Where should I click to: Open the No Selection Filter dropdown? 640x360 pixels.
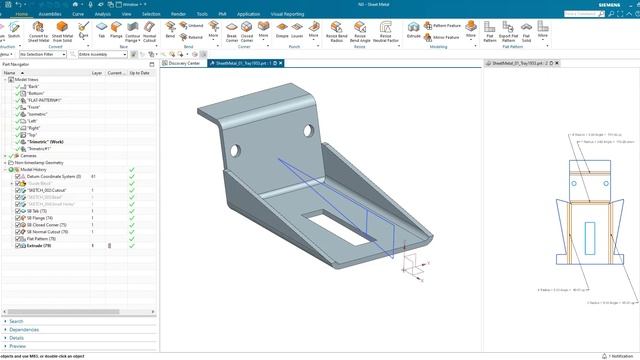[x=43, y=54]
